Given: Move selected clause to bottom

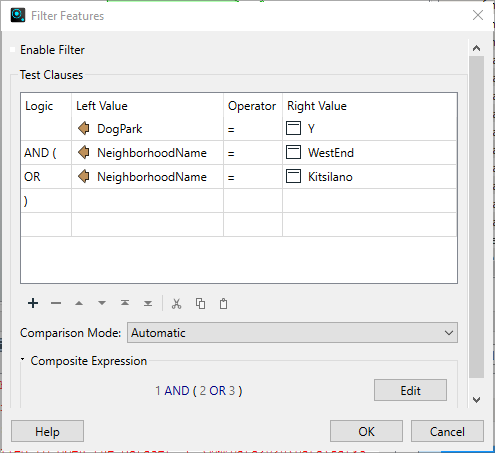Looking at the screenshot, I should 148,303.
